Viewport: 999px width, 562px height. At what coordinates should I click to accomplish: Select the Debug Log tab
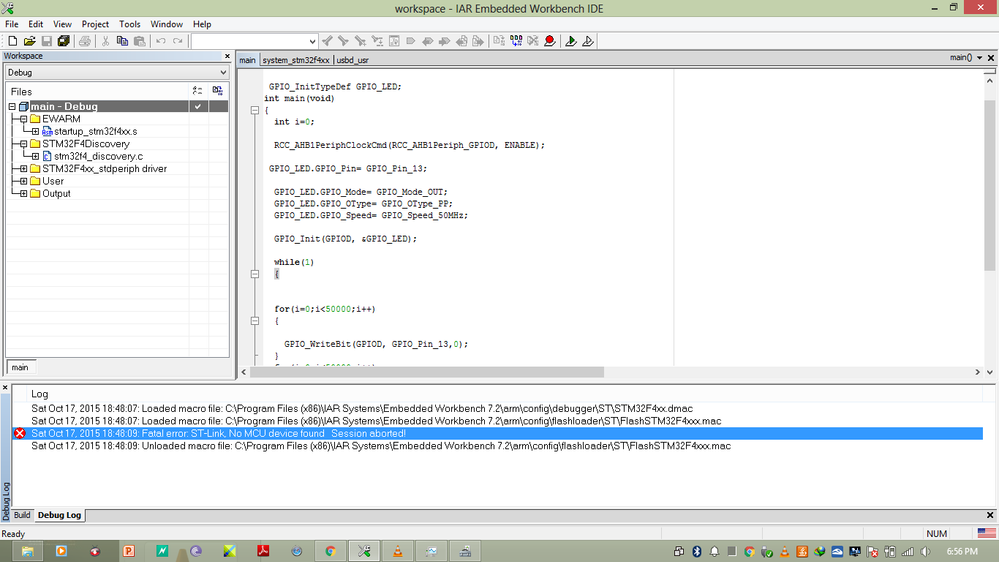click(x=59, y=515)
